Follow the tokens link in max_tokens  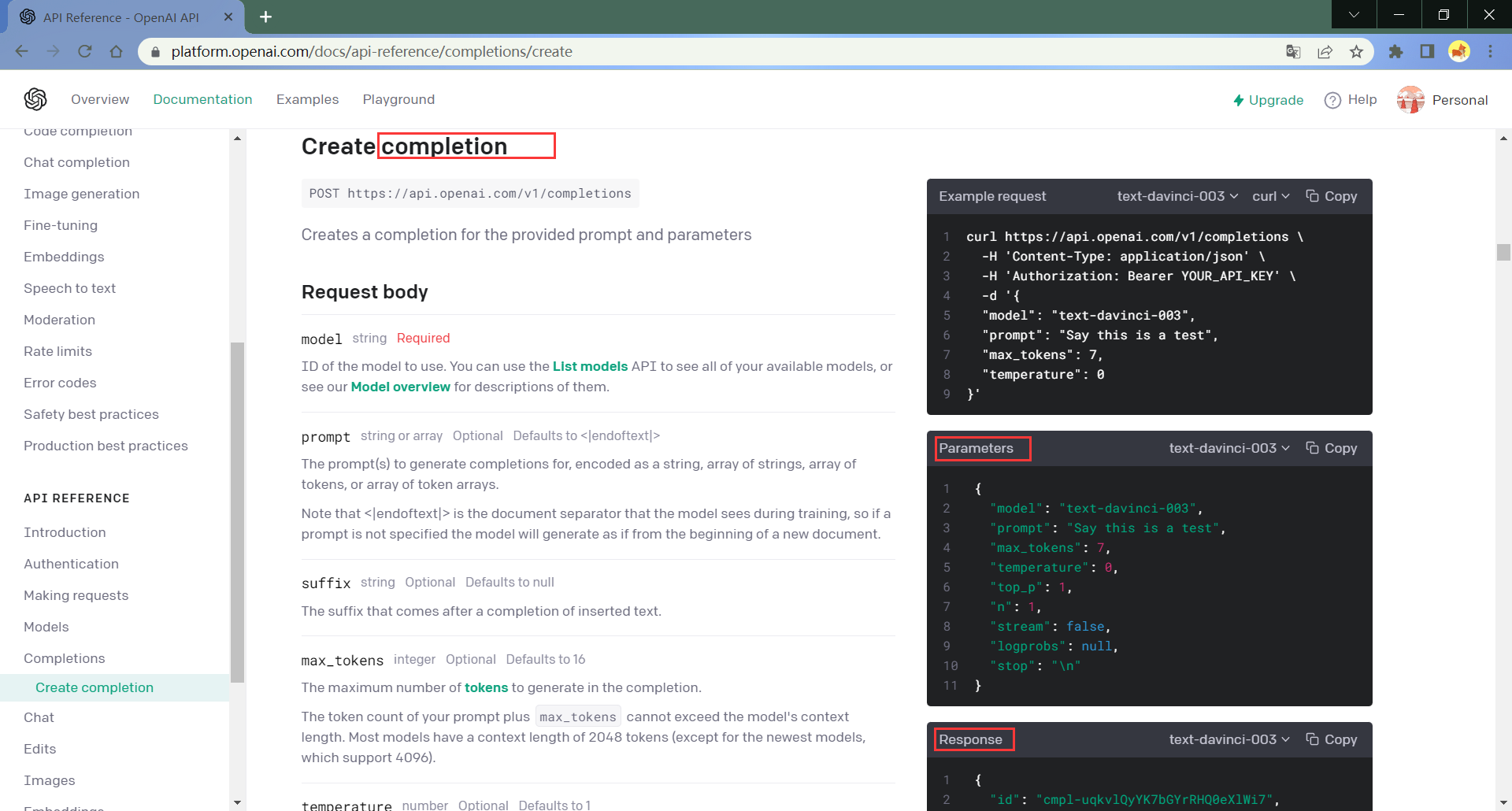(x=486, y=687)
